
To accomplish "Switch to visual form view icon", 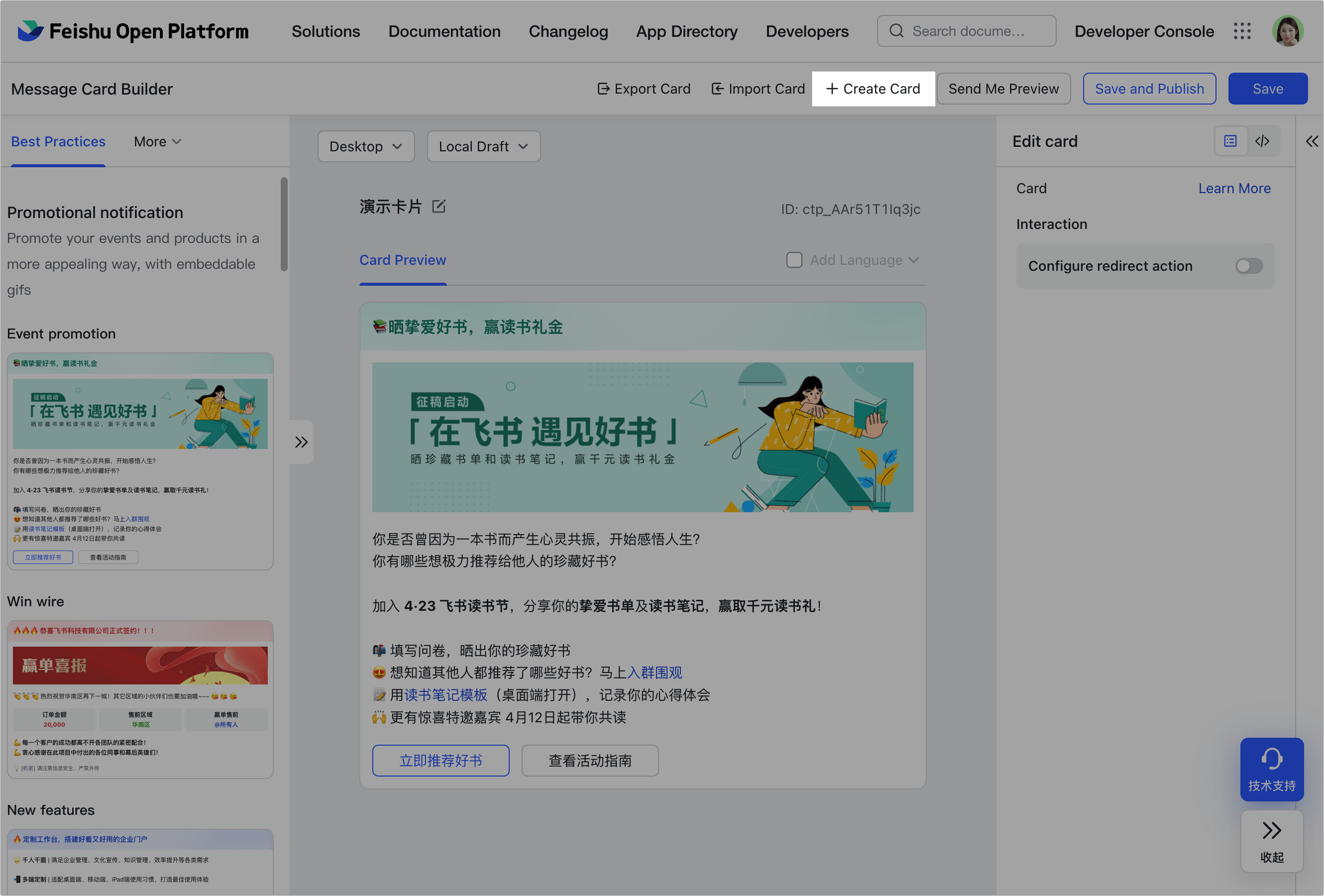I will coord(1230,141).
